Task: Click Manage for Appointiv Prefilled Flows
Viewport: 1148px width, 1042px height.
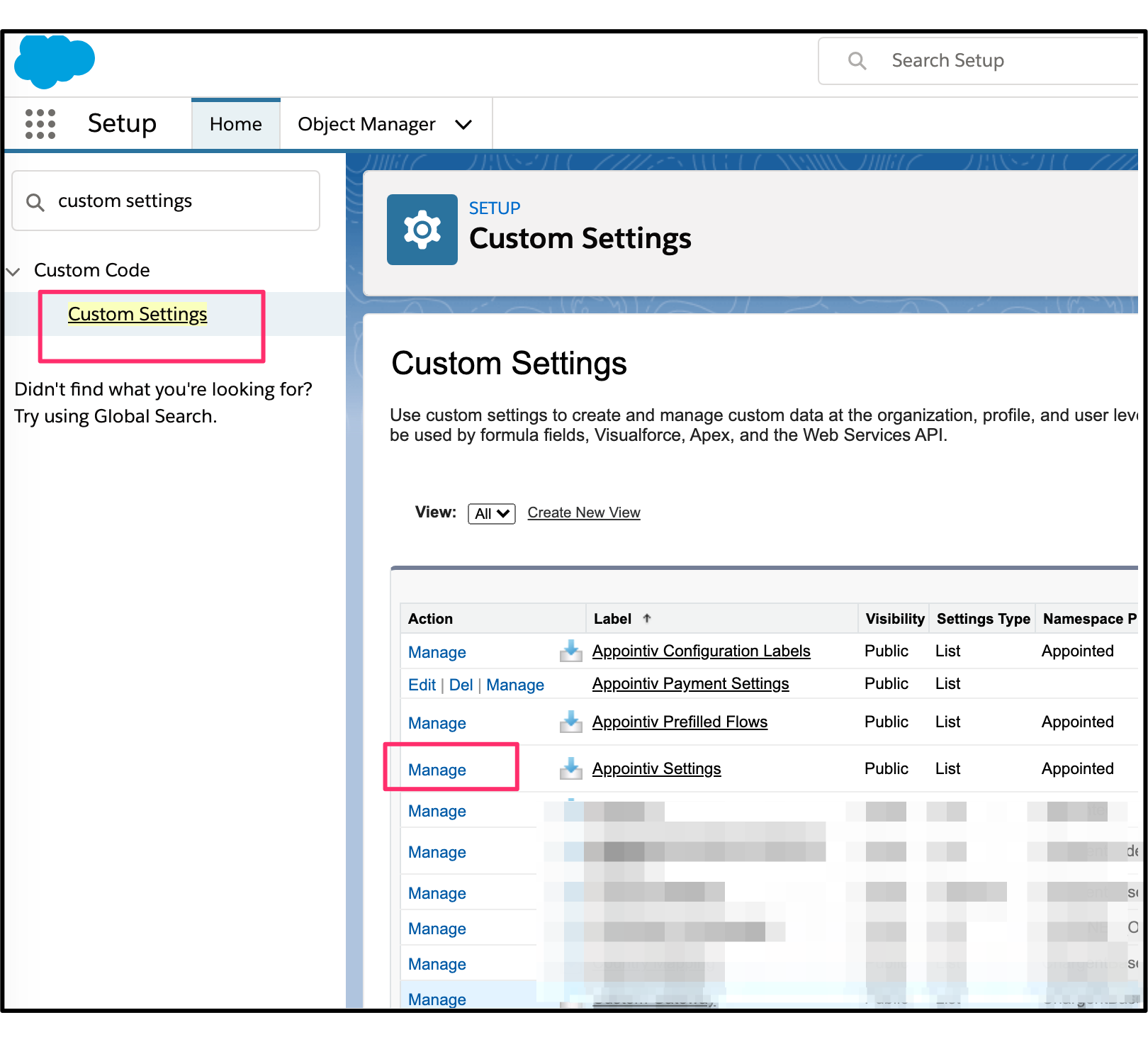Action: tap(437, 723)
